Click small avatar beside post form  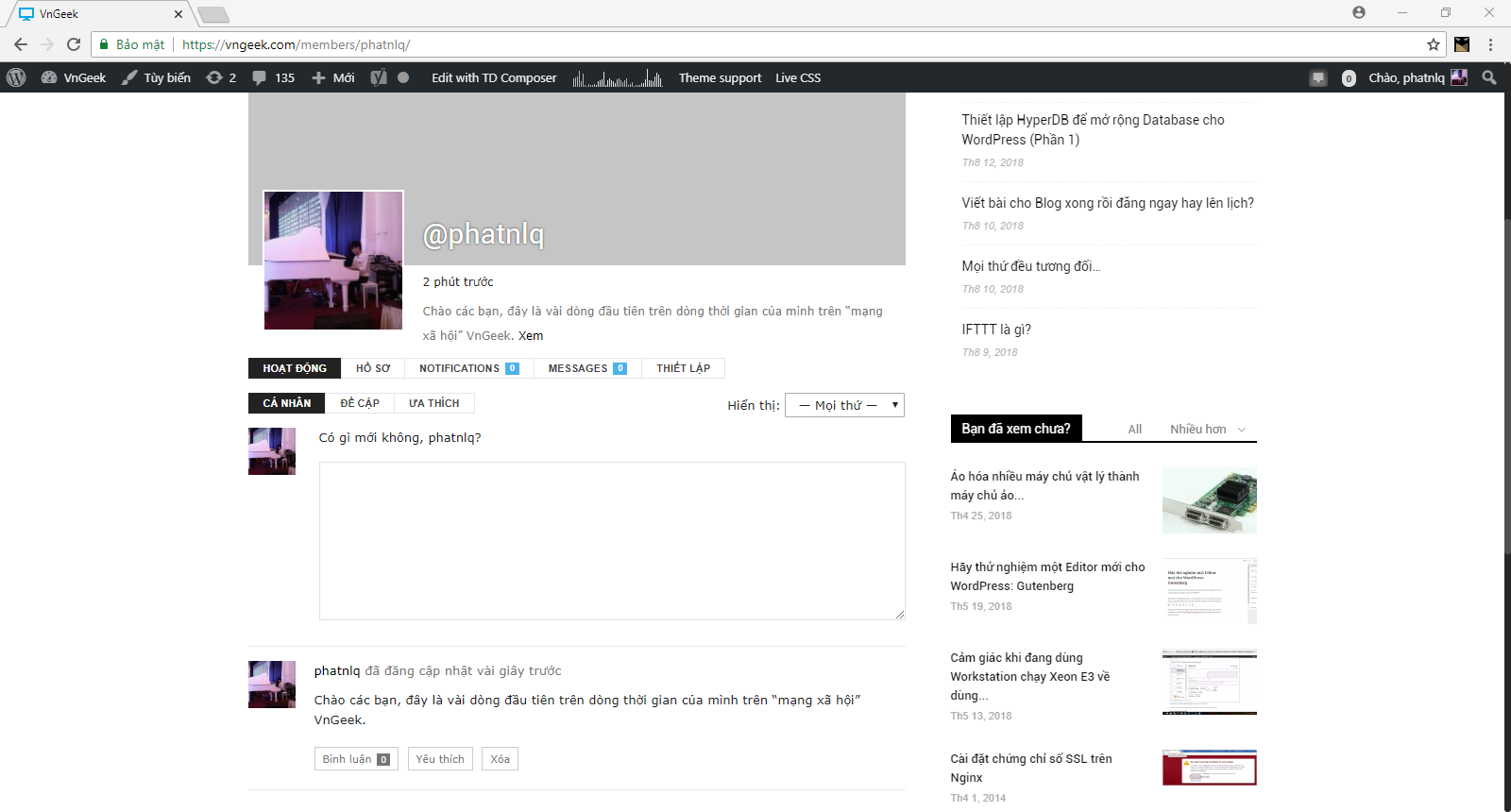coord(272,451)
